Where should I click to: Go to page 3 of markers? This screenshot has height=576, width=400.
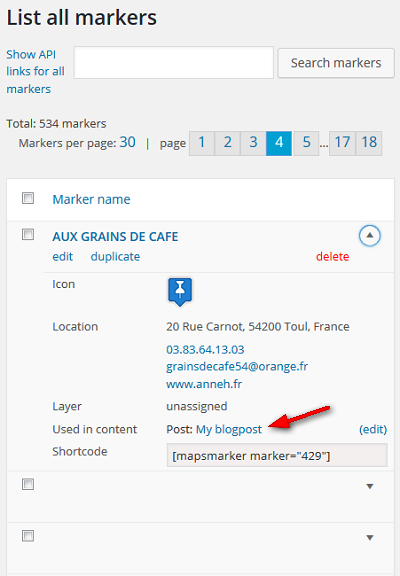[x=253, y=143]
